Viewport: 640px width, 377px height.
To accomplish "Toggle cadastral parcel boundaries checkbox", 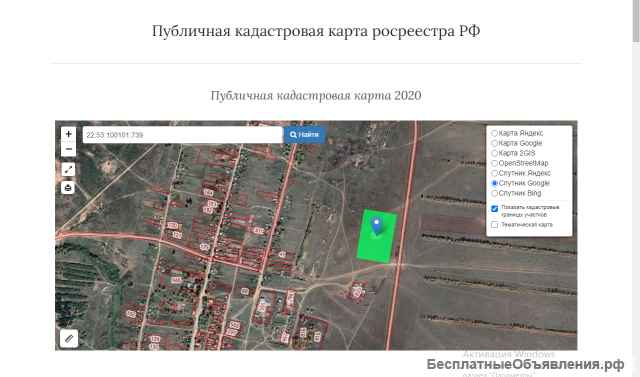I will pos(495,208).
